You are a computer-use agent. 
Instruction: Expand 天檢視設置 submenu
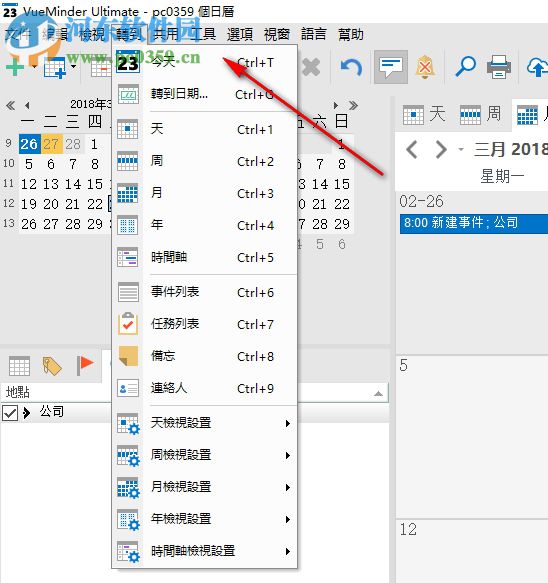(x=205, y=423)
